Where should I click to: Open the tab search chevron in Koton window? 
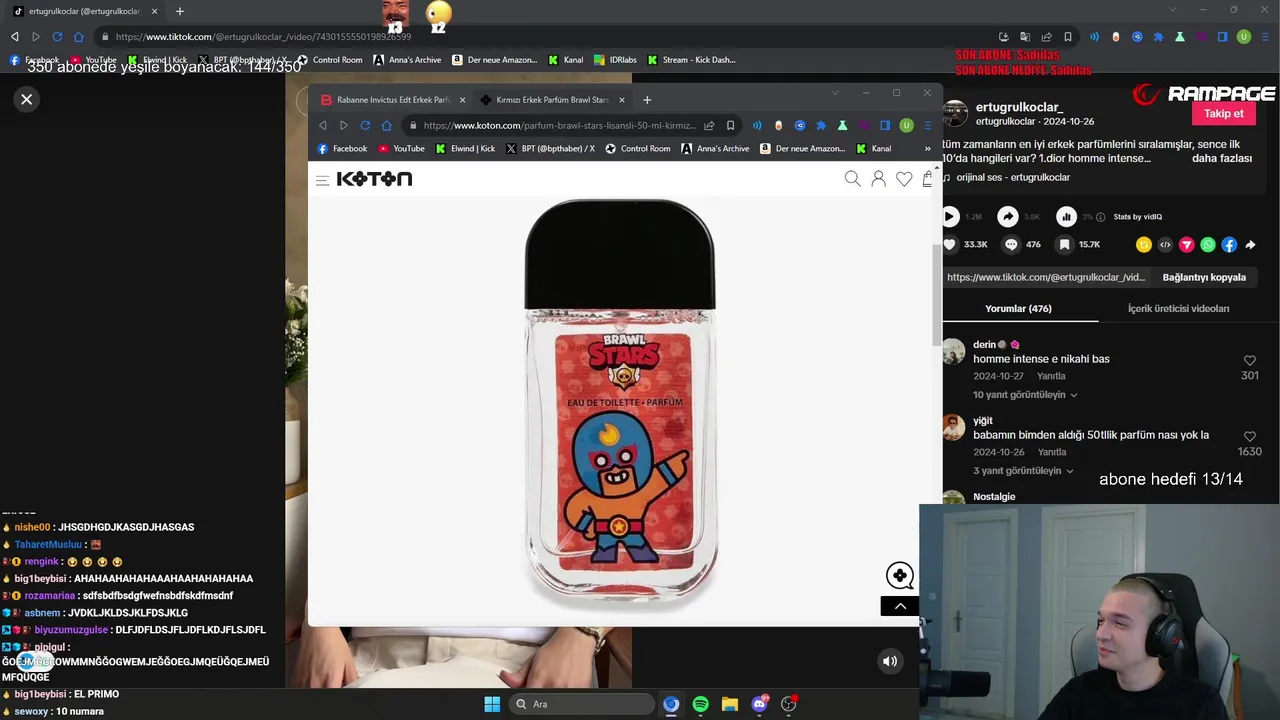(835, 93)
